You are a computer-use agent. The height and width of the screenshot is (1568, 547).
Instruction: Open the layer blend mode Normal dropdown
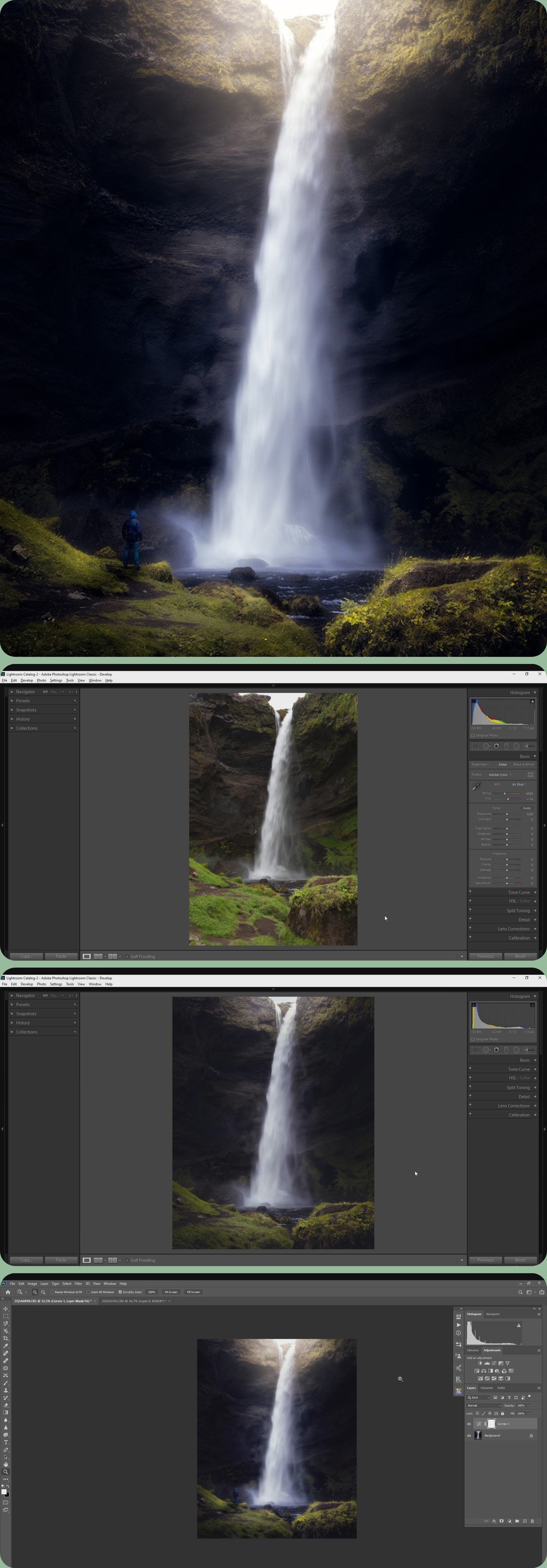point(484,1405)
